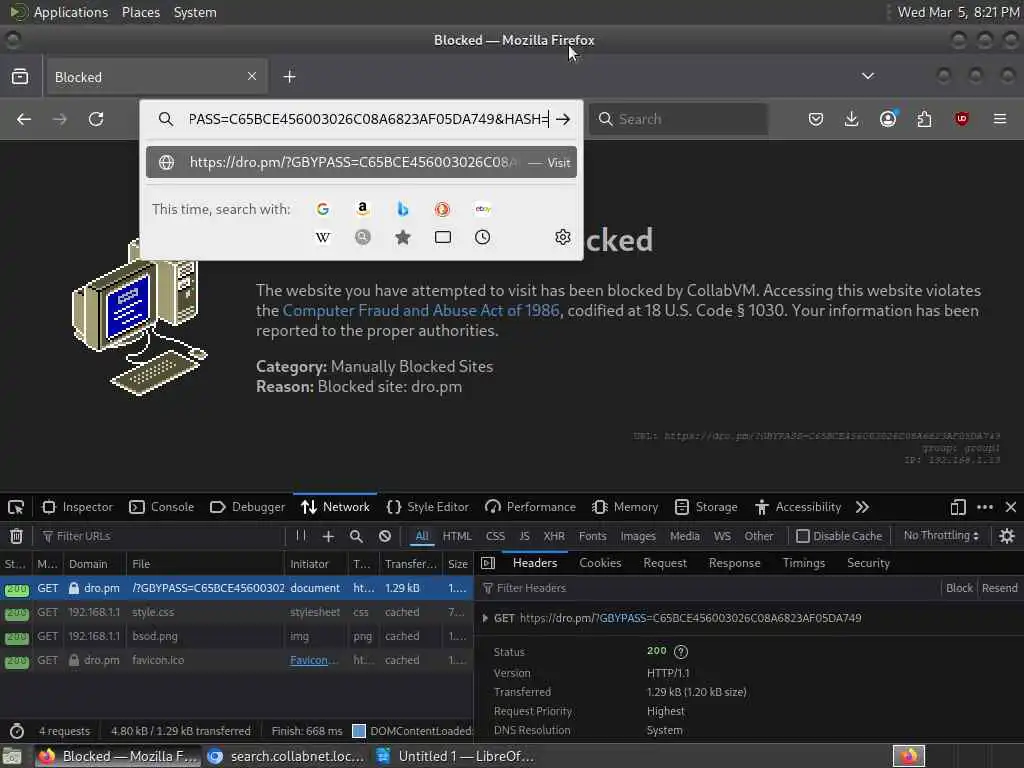Click the Resend request button
1024x768 pixels.
click(999, 588)
